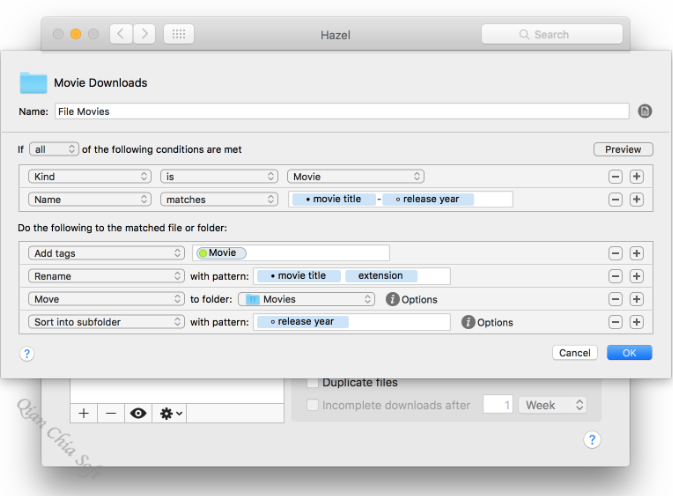Open the Movies destination folder dropdown

coord(306,299)
